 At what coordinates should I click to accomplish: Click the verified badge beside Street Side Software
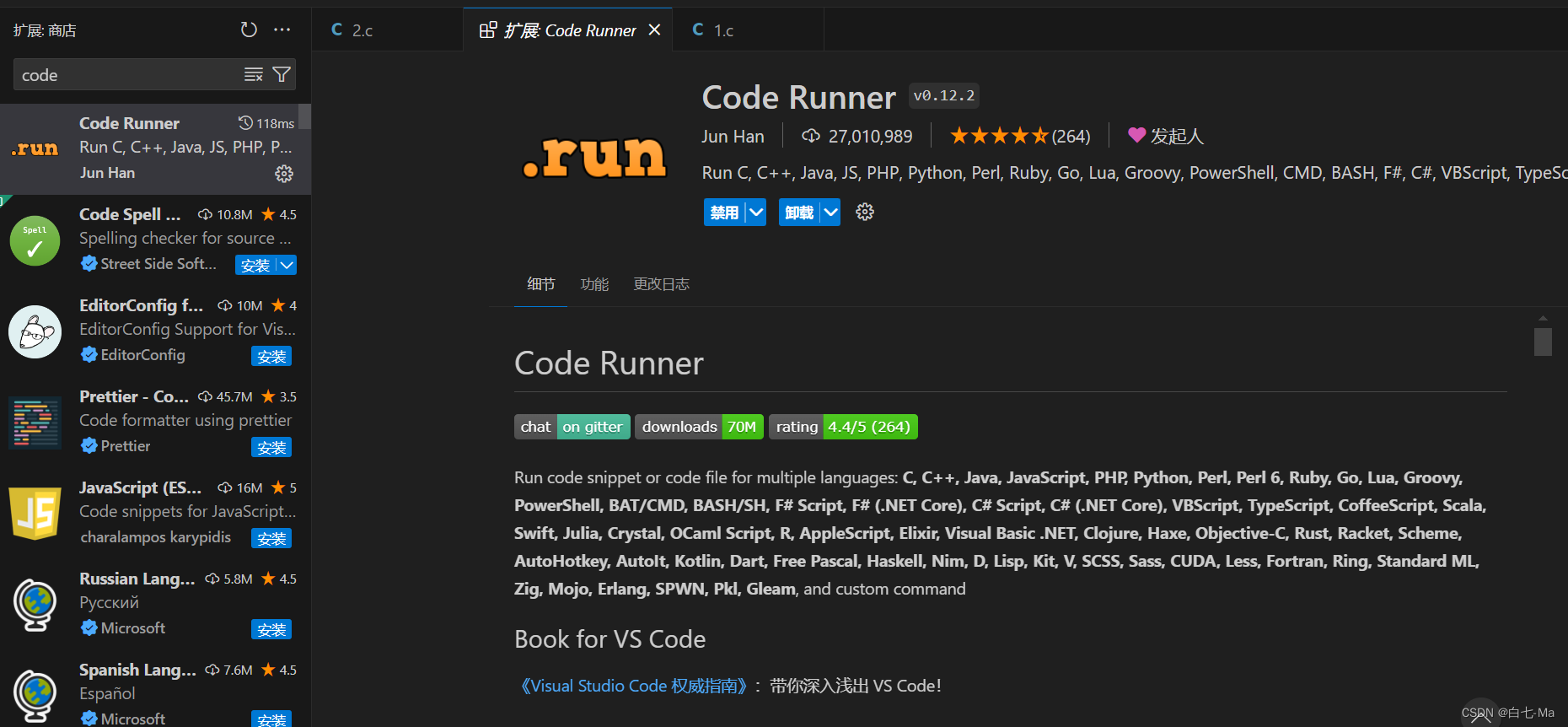[x=89, y=264]
